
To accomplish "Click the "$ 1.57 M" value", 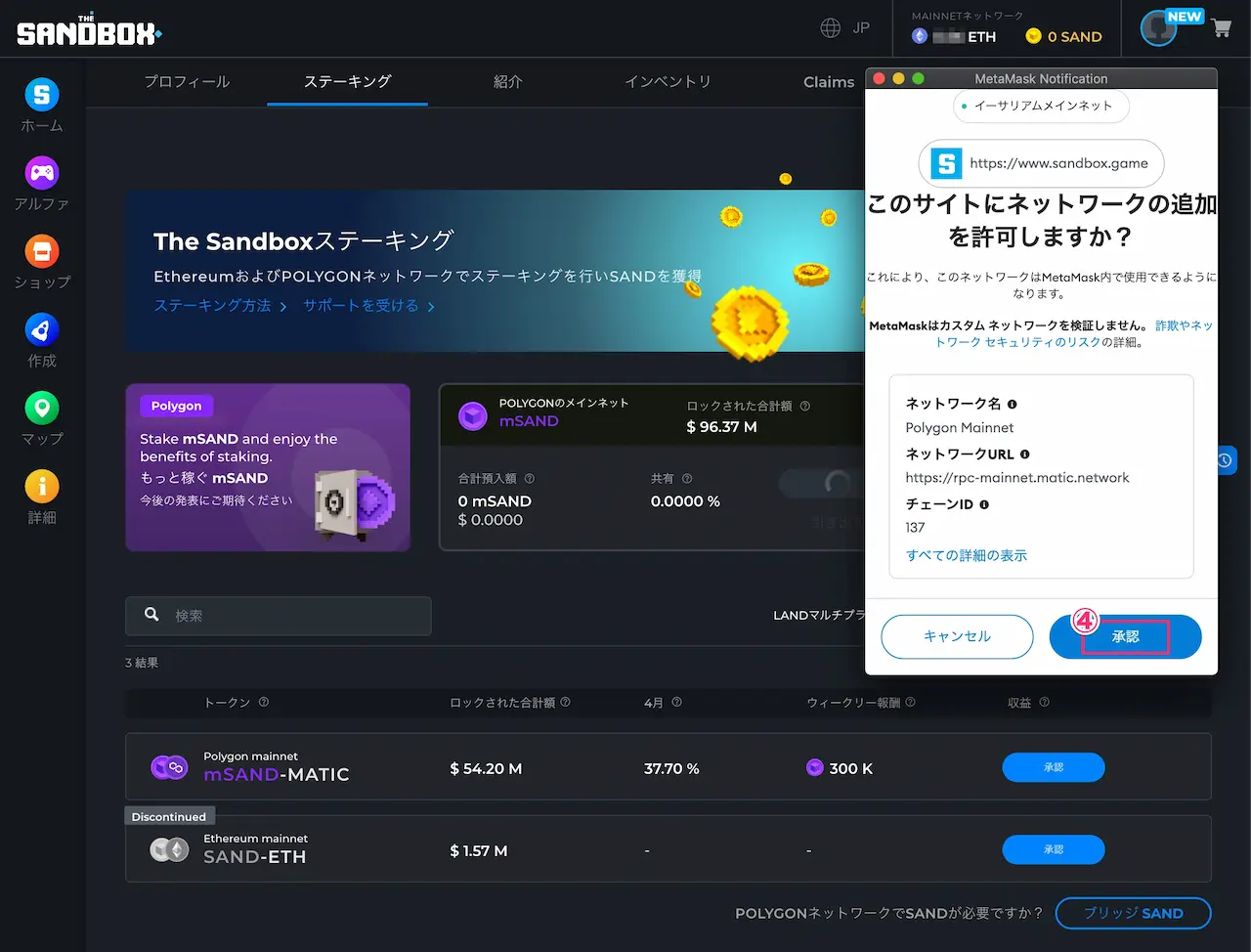I will 479,850.
